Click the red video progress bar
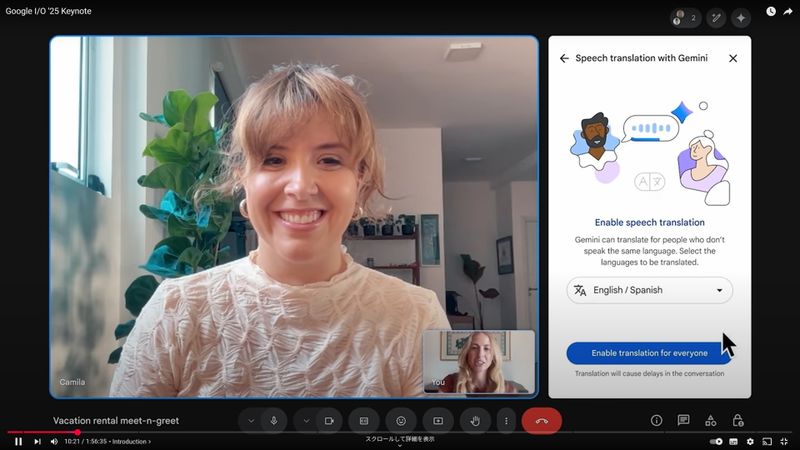This screenshot has width=800, height=450. 40,432
